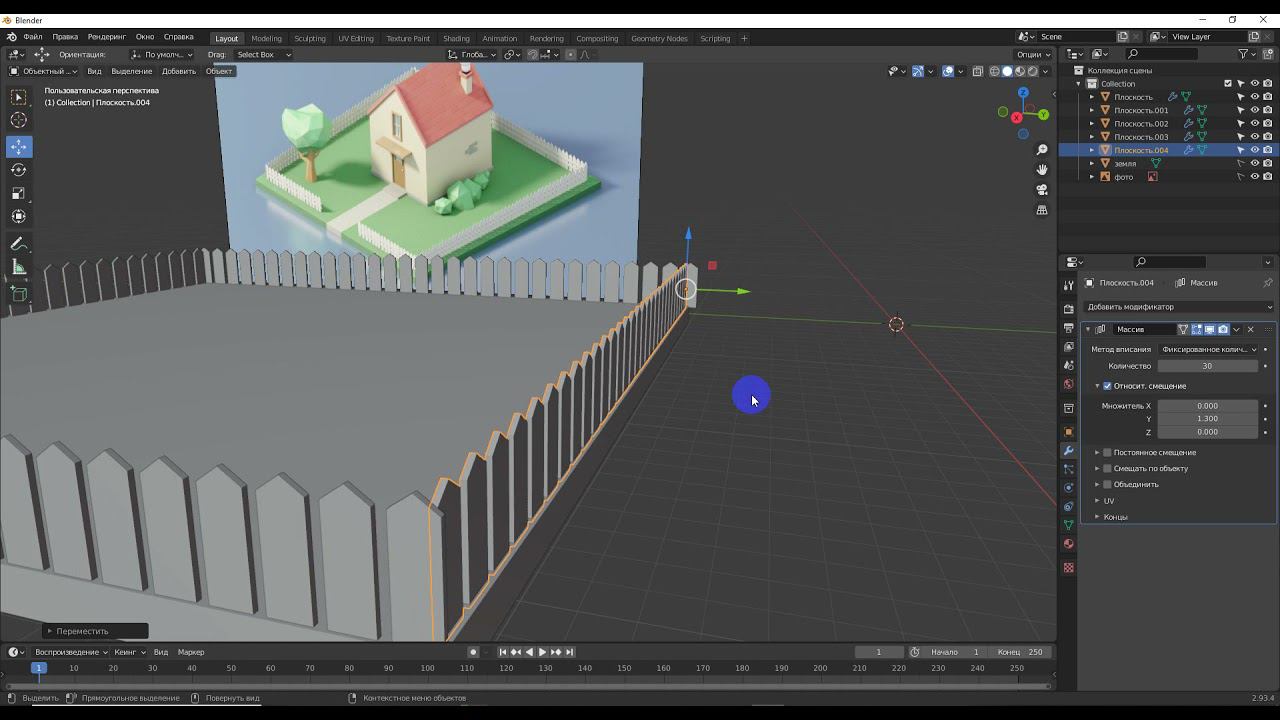Screen dimensions: 1280x720
Task: Toggle visibility of the фото object
Action: coord(1255,177)
